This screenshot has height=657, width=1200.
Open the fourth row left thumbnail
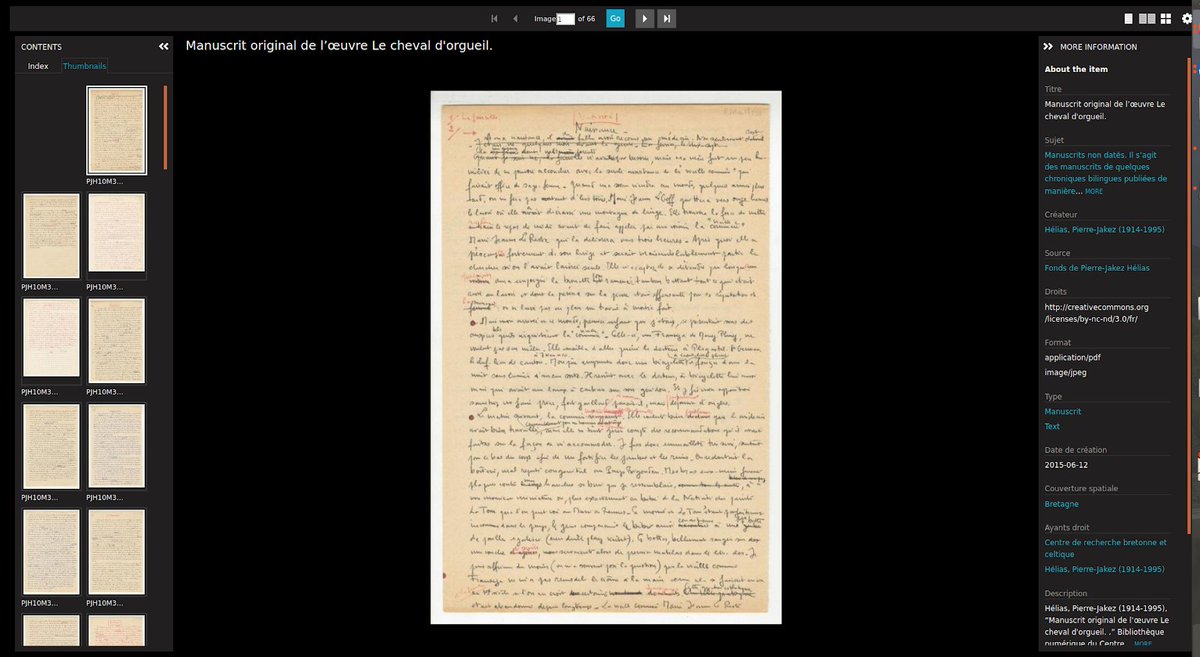pos(51,446)
